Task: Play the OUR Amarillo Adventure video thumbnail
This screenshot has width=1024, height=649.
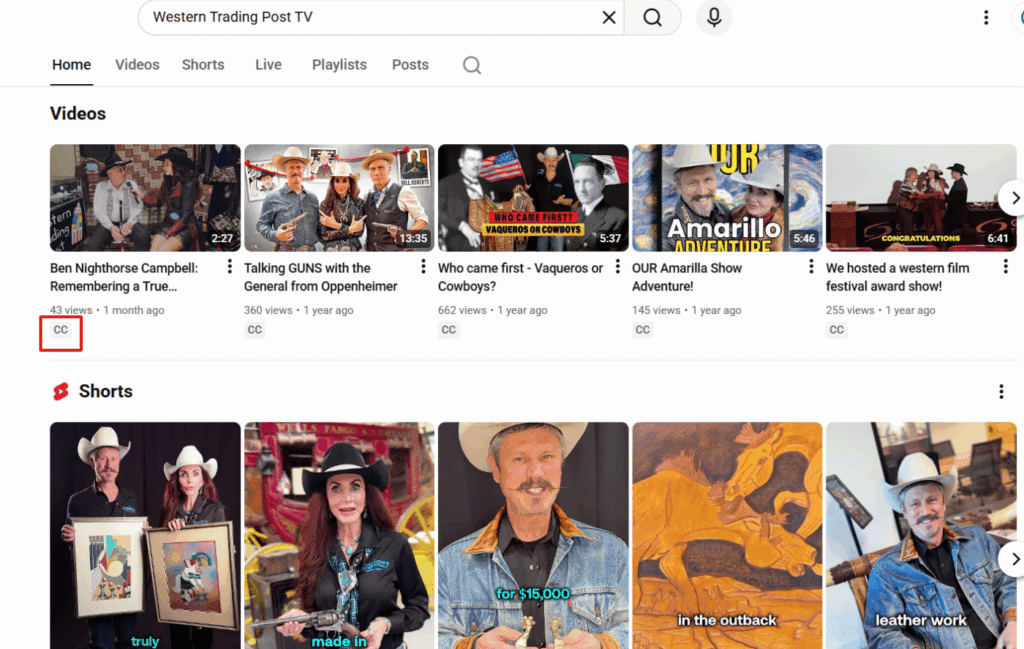Action: coord(727,198)
